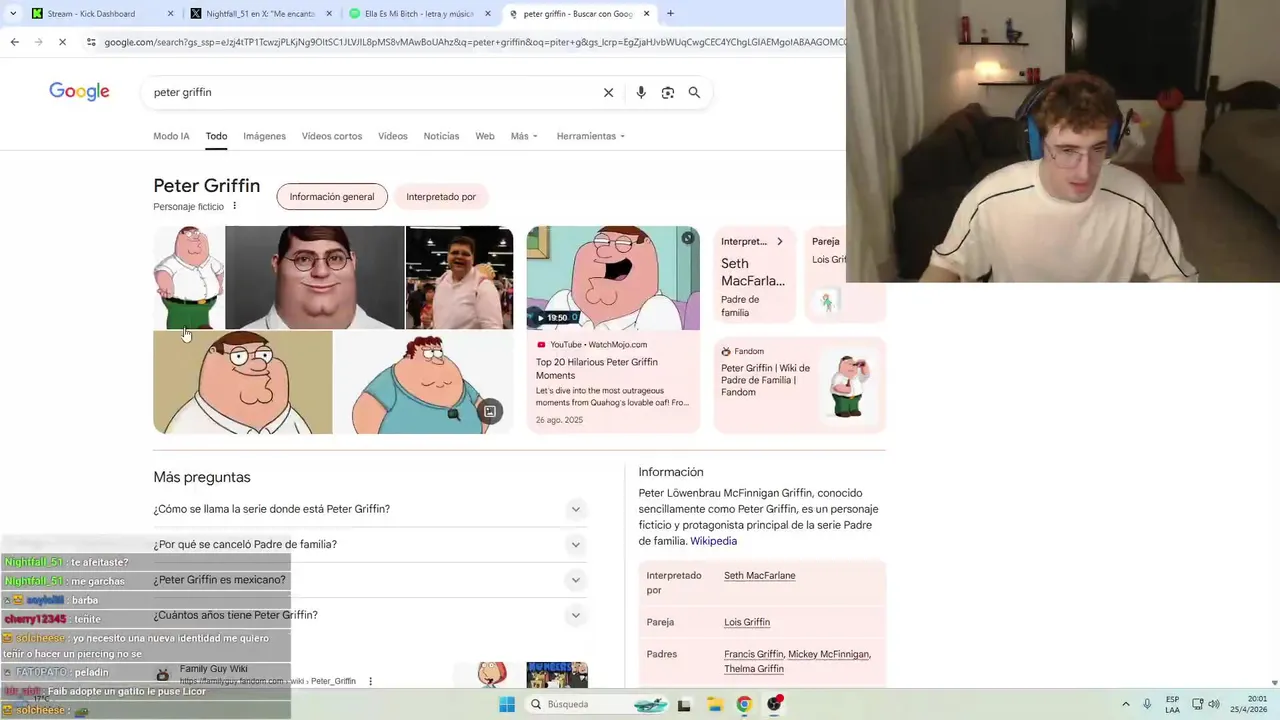Open the three-dot menu beside Personaje ficticio
This screenshot has height=720, width=1280.
(x=235, y=206)
